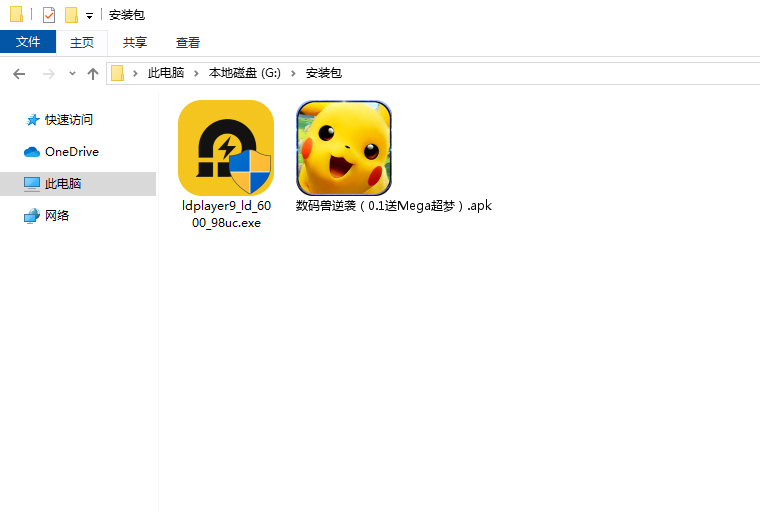
Task: Select OneDrive in the sidebar
Action: (x=71, y=152)
